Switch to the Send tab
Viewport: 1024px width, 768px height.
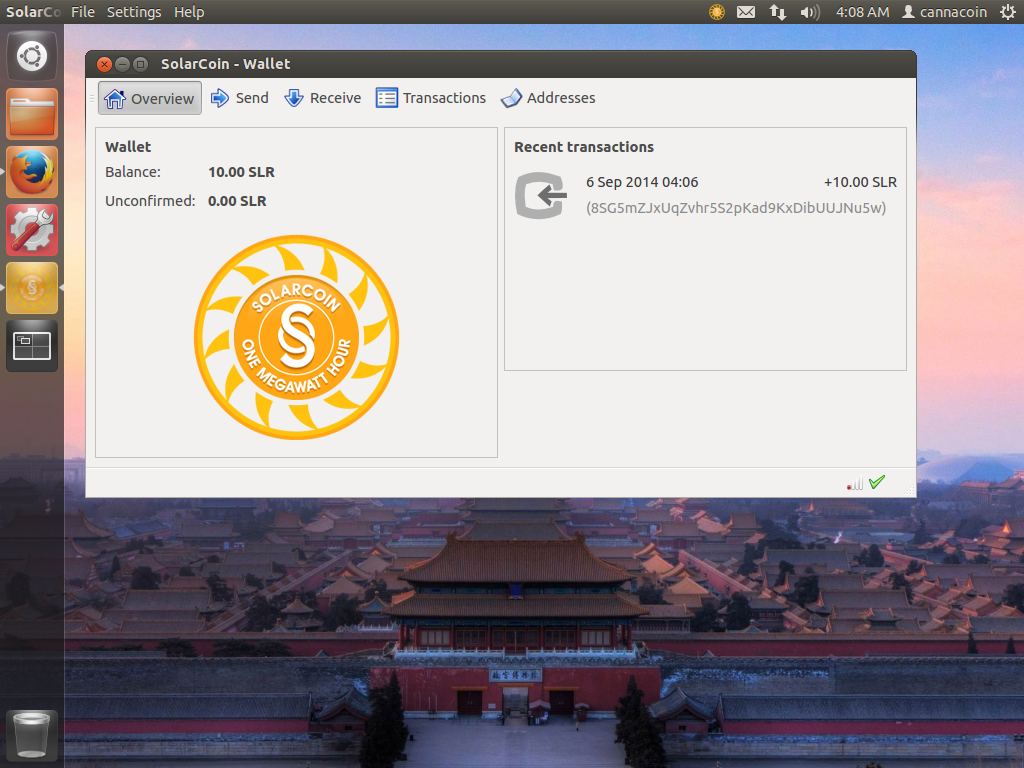pos(240,98)
